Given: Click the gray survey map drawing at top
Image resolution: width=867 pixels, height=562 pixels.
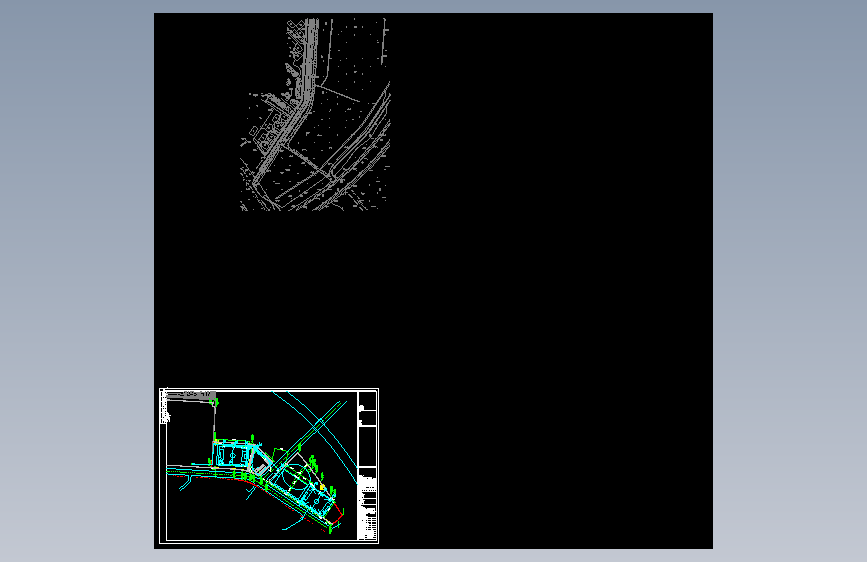Looking at the screenshot, I should 315,114.
